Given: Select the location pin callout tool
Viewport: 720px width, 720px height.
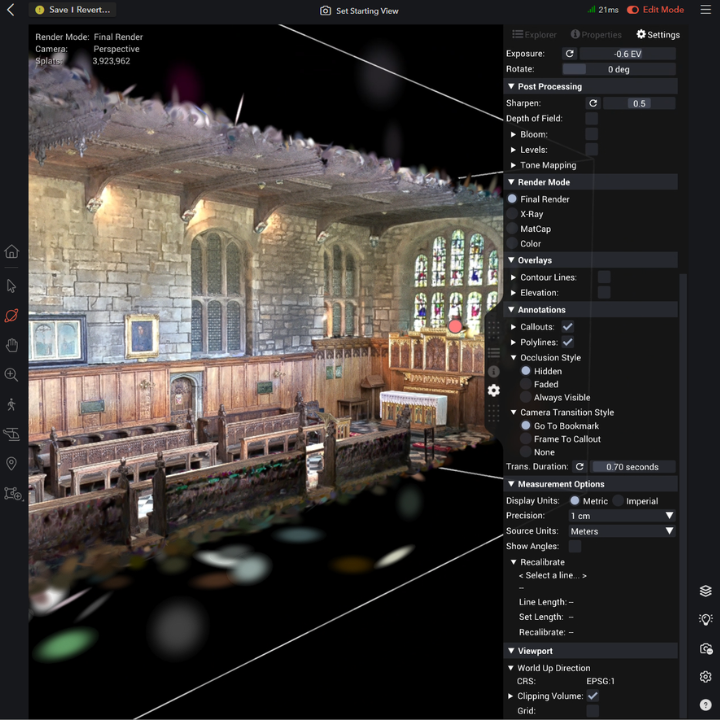Looking at the screenshot, I should 11,464.
